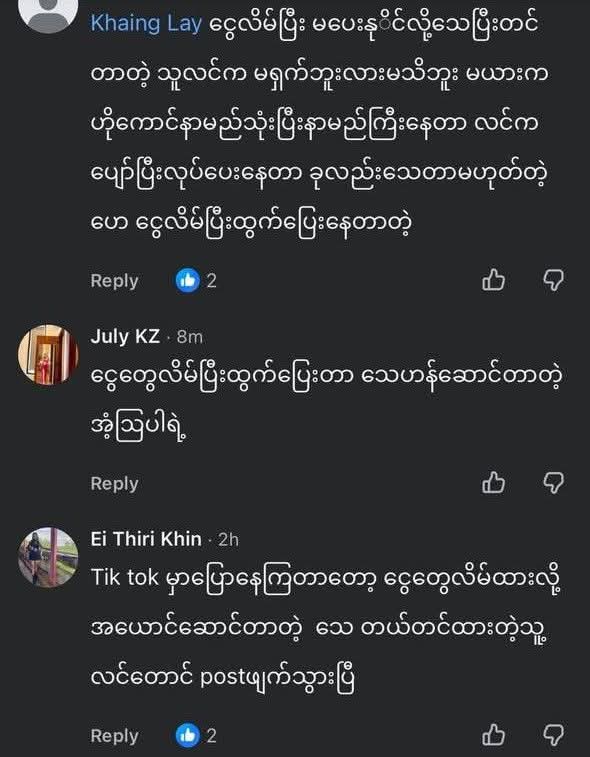
Task: Like Khaing Lay's comment with thumbs up
Action: 493,280
